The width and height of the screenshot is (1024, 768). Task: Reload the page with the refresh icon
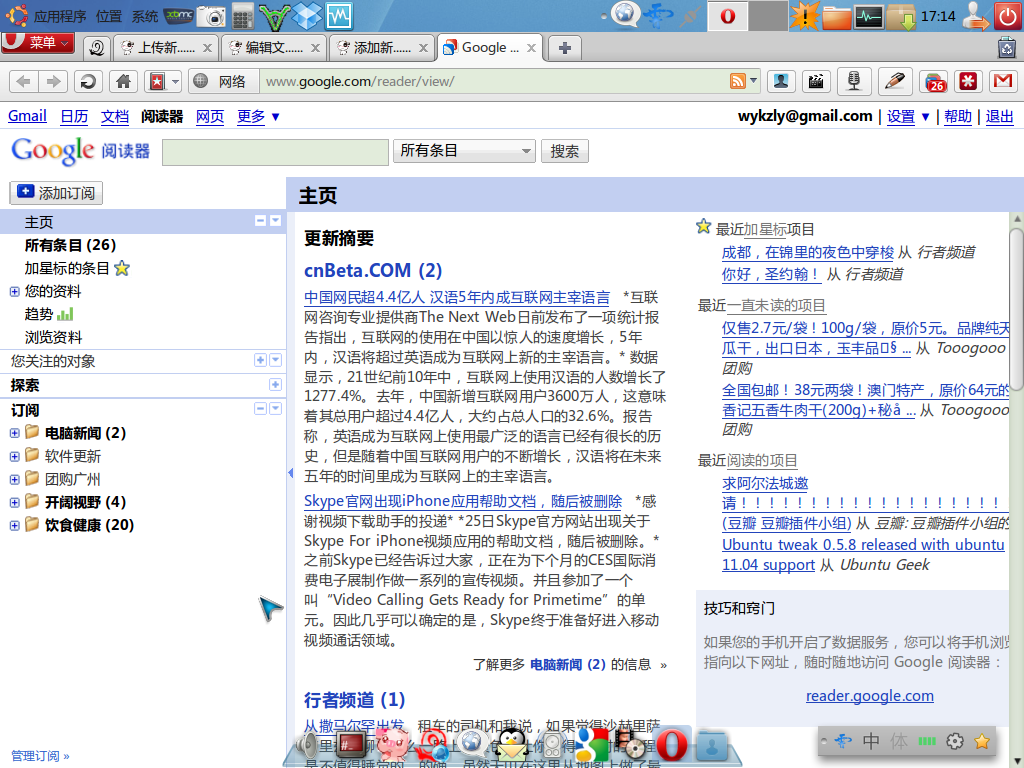click(89, 82)
